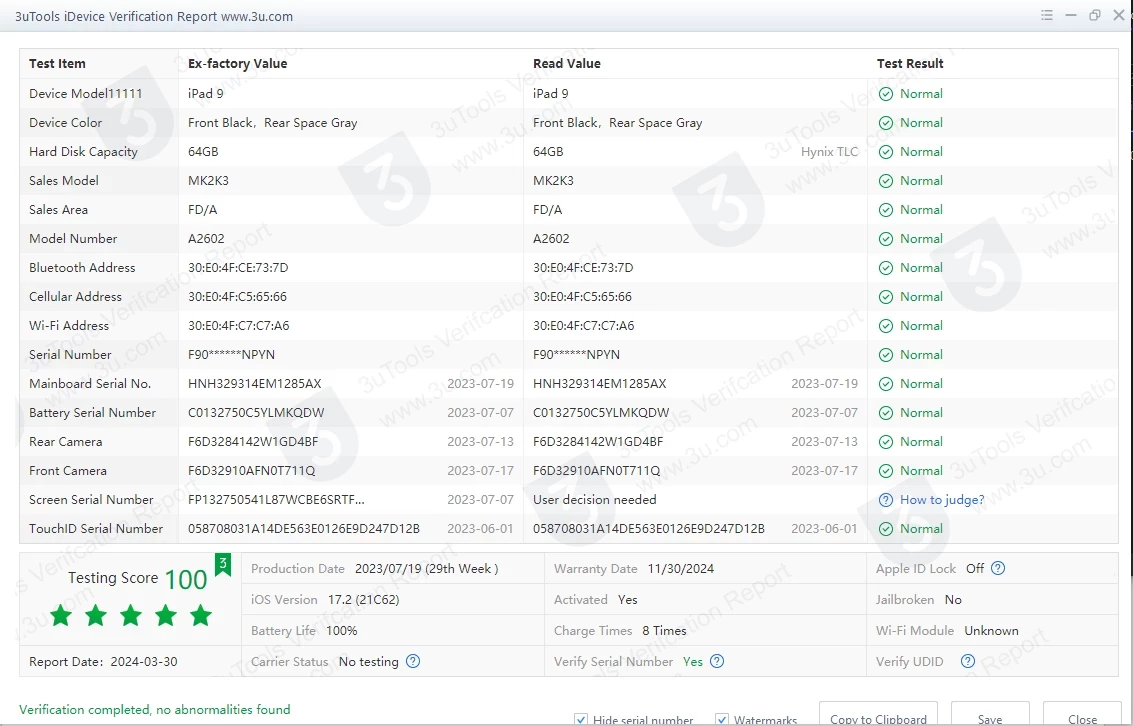1133x726 pixels.
Task: Click the Normal check icon for Serial Number row
Action: tap(885, 355)
